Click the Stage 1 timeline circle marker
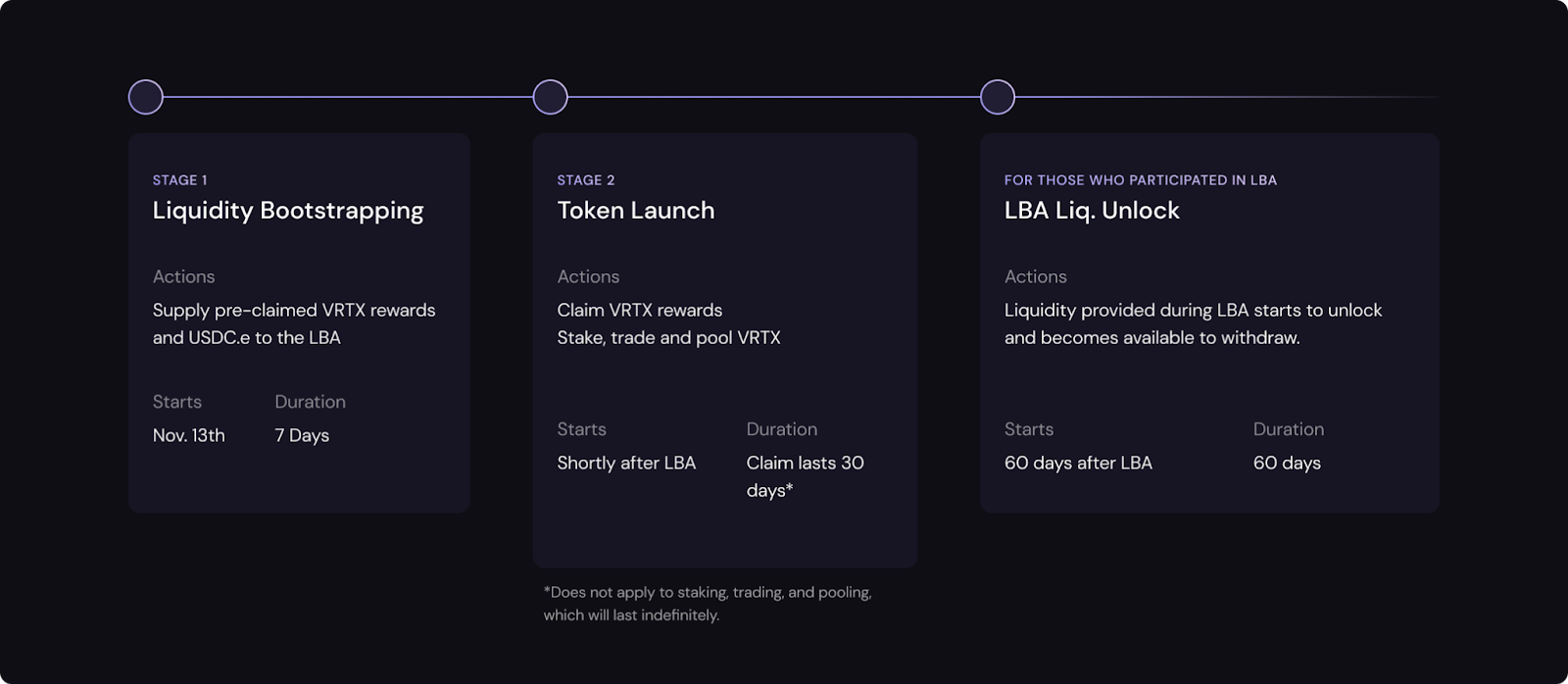This screenshot has height=684, width=1568. (146, 97)
